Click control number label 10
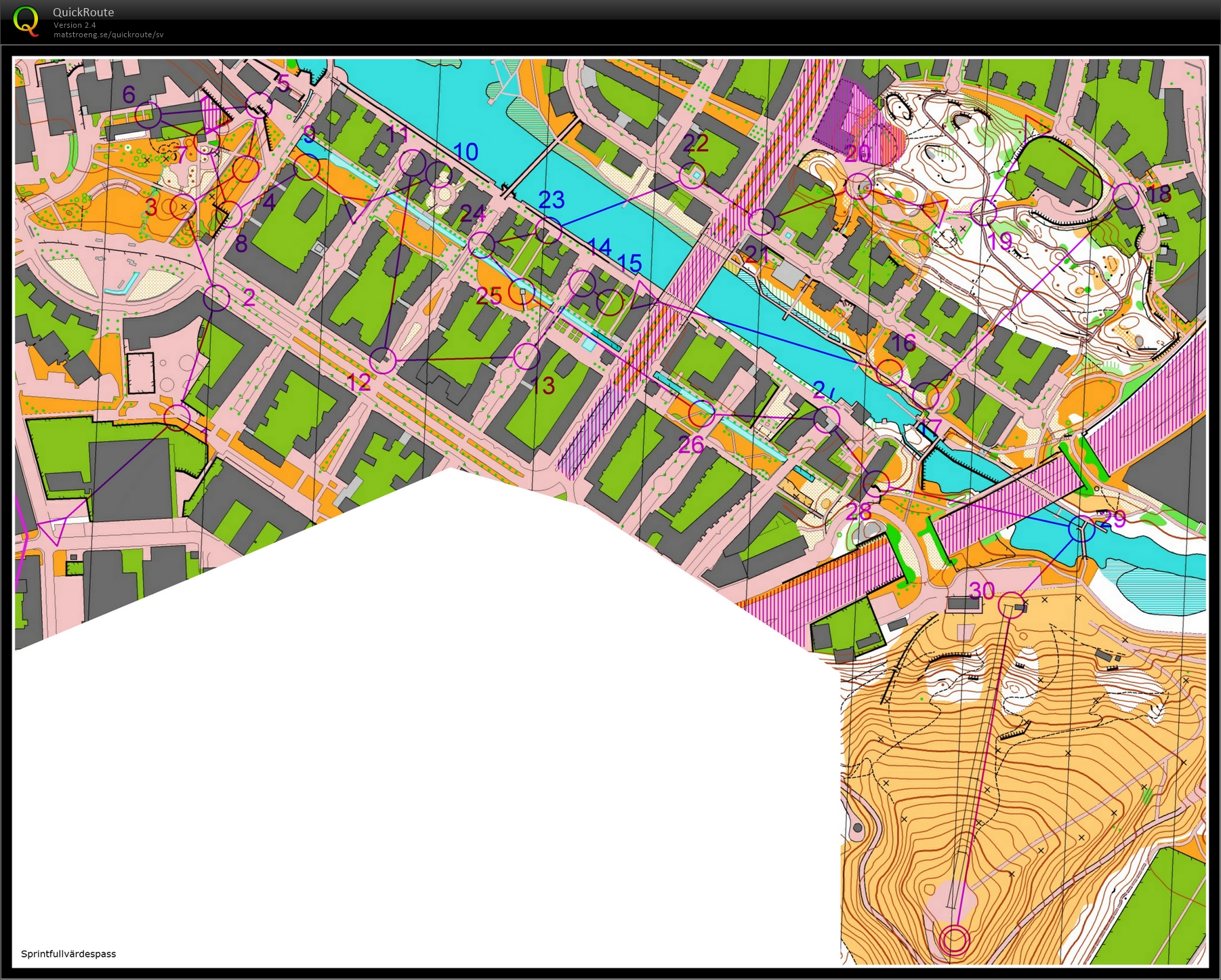The height and width of the screenshot is (980, 1221). coord(465,151)
